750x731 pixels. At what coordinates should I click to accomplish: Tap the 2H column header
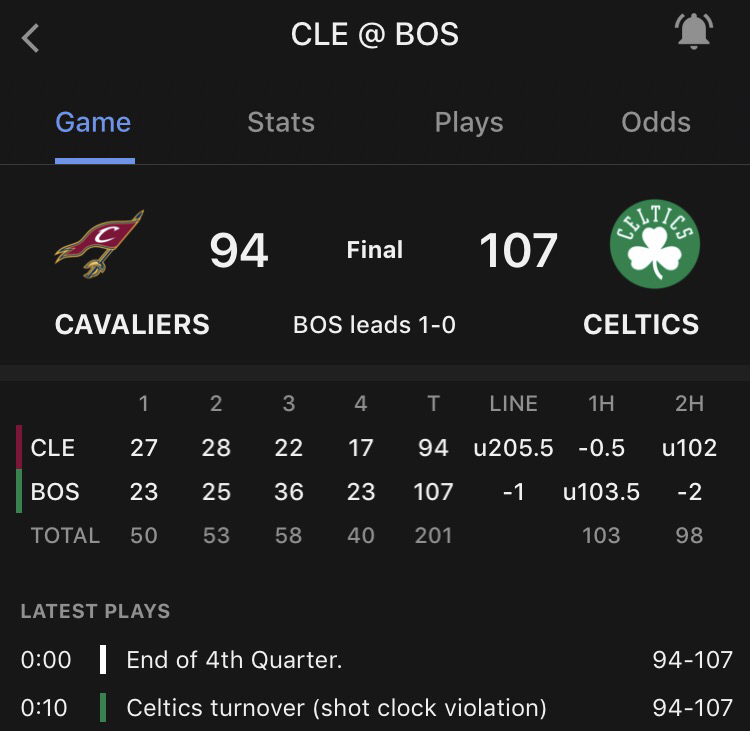click(x=689, y=404)
